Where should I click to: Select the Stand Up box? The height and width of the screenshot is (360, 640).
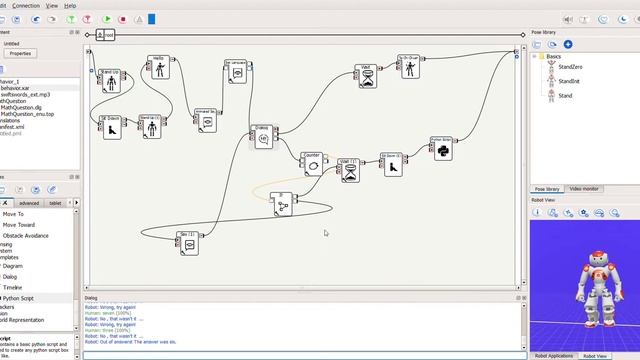click(x=111, y=81)
